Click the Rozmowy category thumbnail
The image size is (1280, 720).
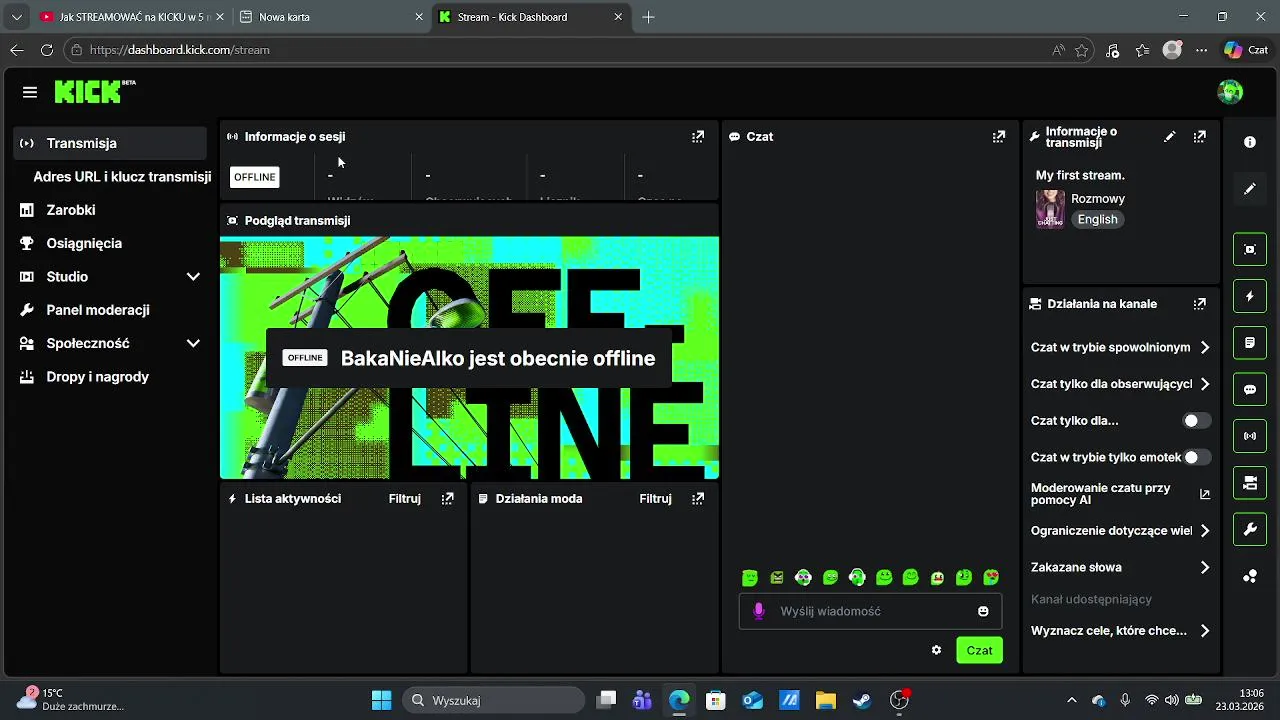coord(1050,209)
